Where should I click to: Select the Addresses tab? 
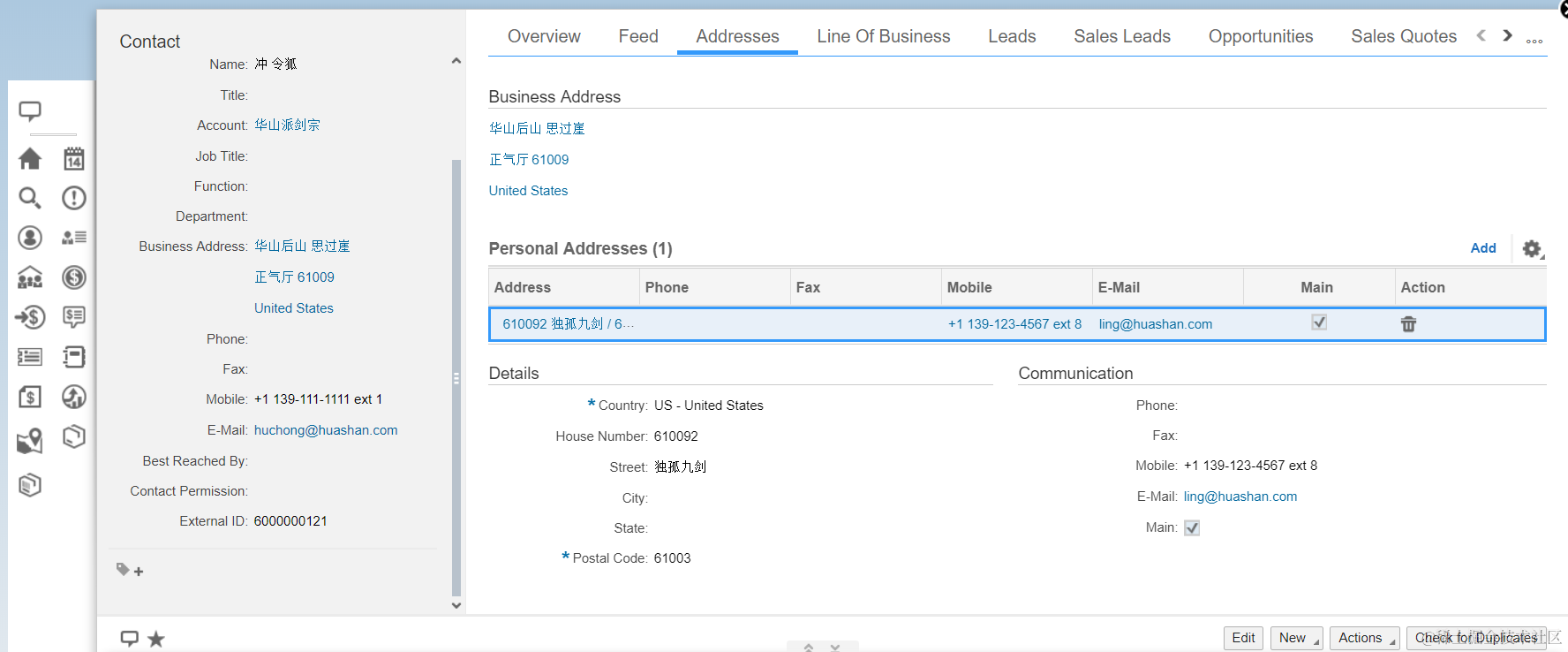pyautogui.click(x=737, y=36)
